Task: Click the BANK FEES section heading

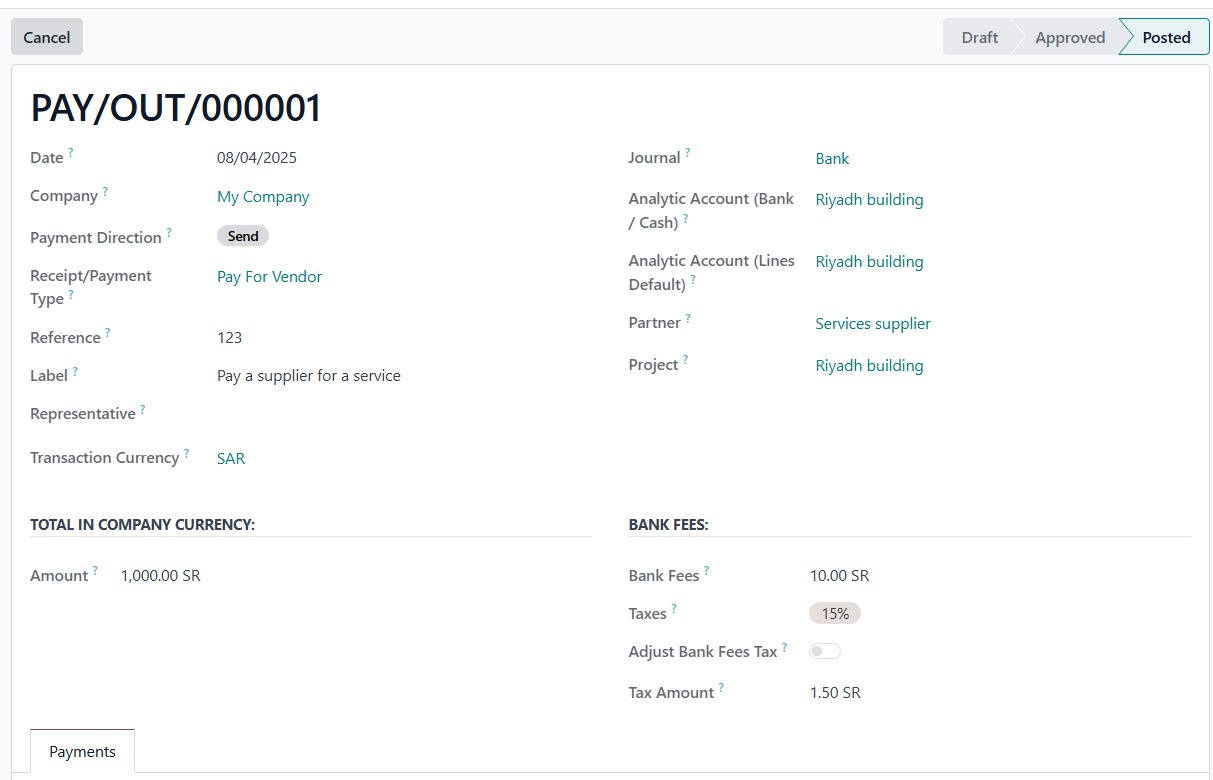Action: tap(669, 524)
